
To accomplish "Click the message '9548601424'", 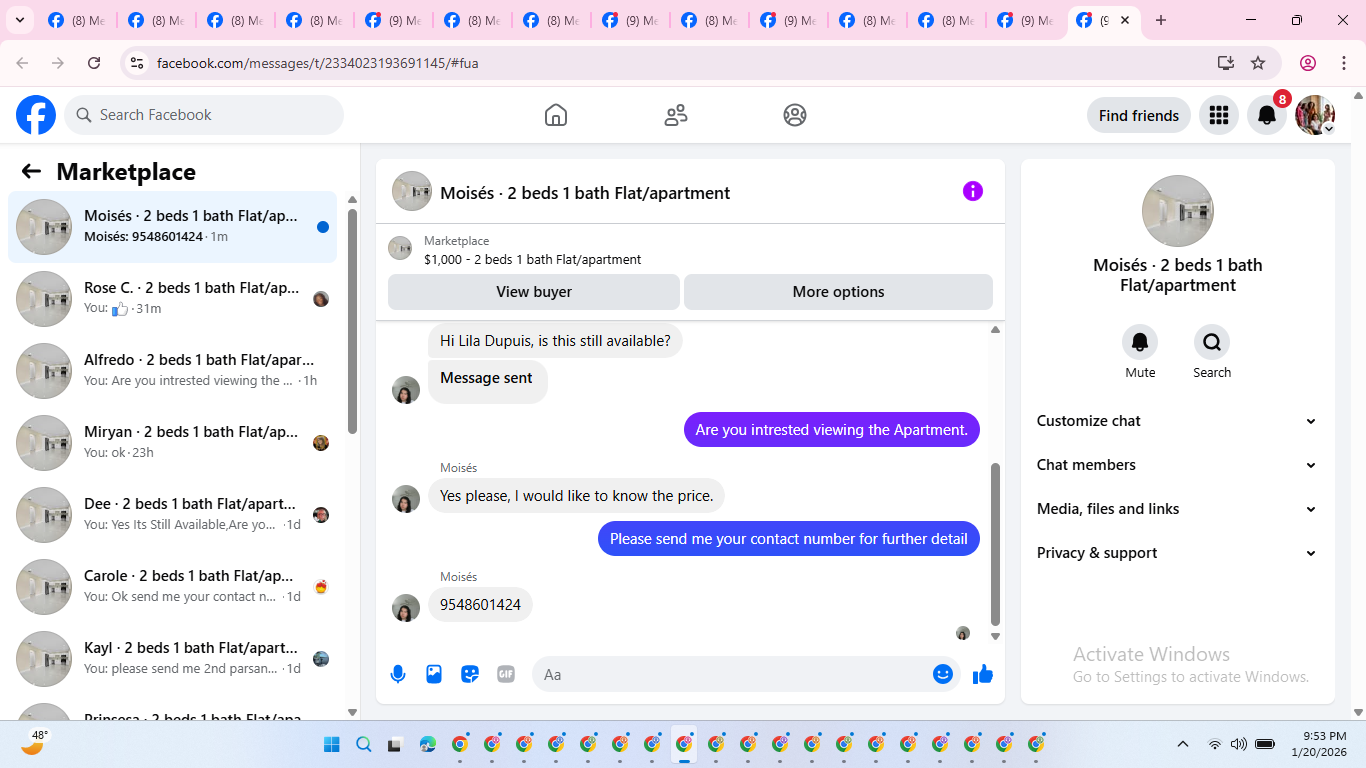I will pos(480,605).
